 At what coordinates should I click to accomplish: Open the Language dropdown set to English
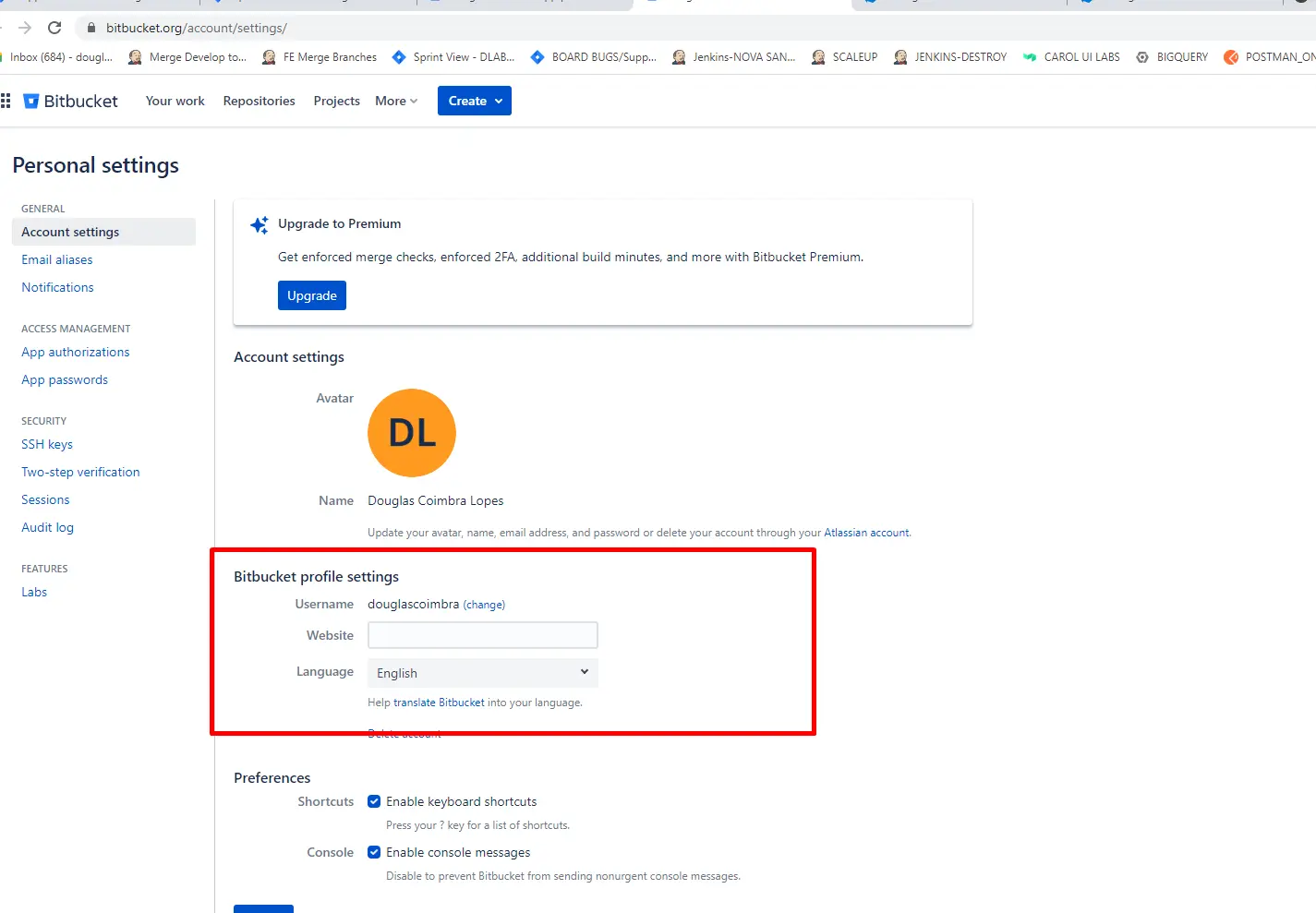coord(483,673)
